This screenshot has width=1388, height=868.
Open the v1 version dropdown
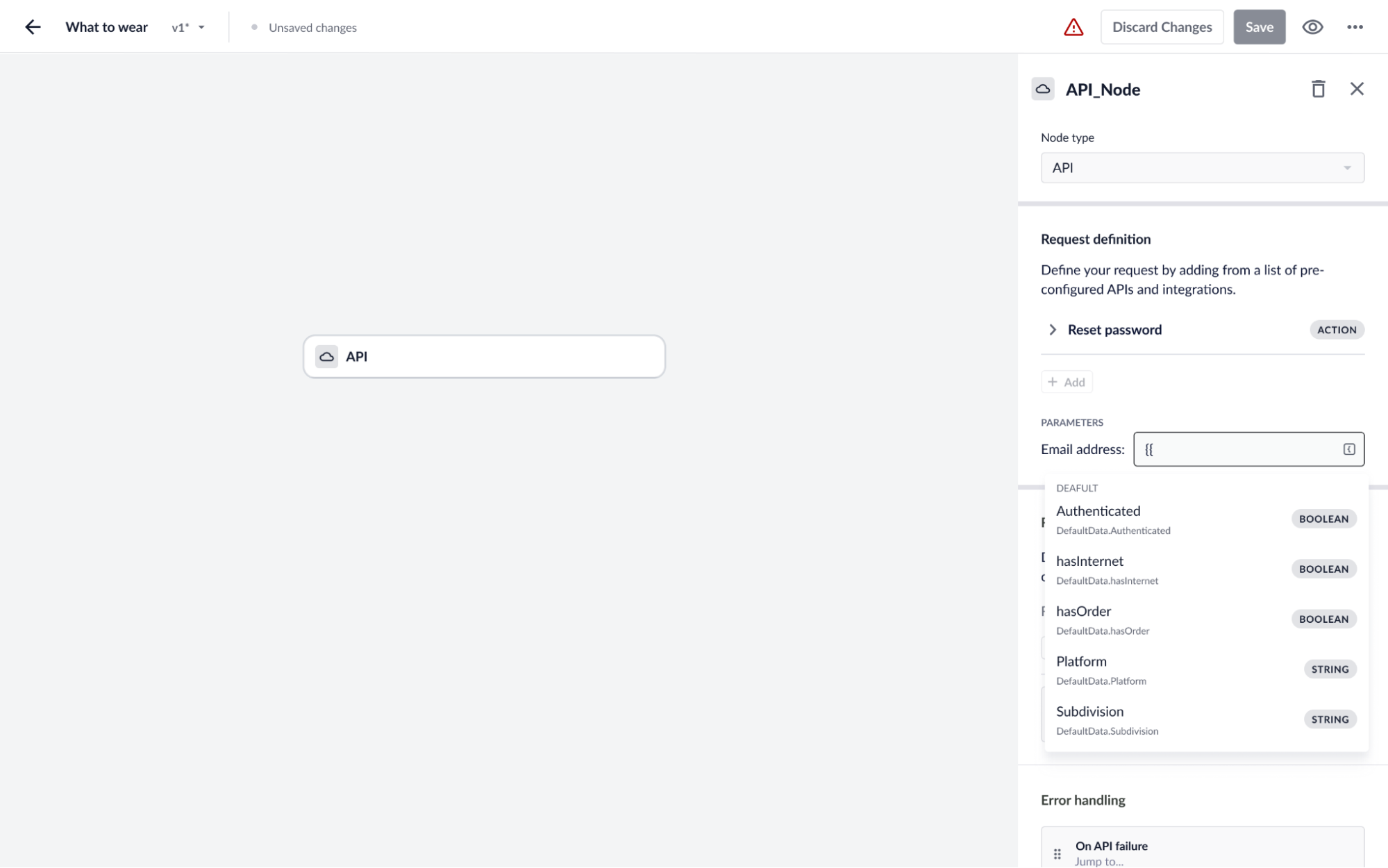pos(188,28)
